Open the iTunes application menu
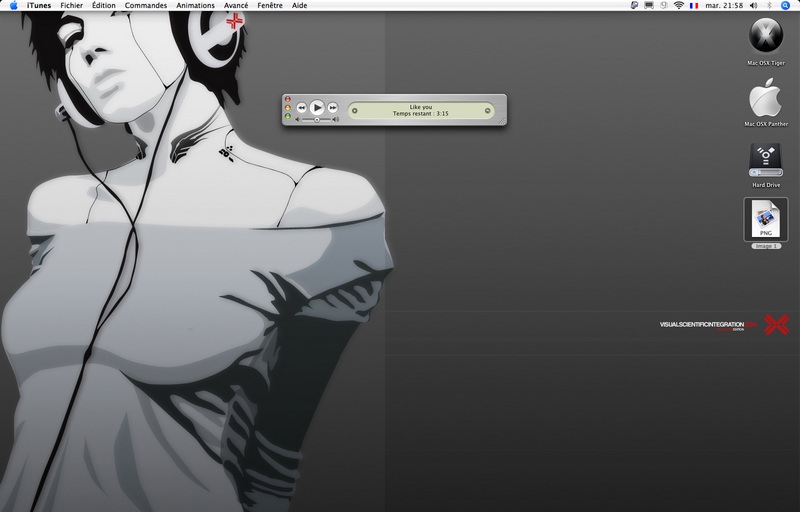Screen dimensions: 800x512 [39, 6]
